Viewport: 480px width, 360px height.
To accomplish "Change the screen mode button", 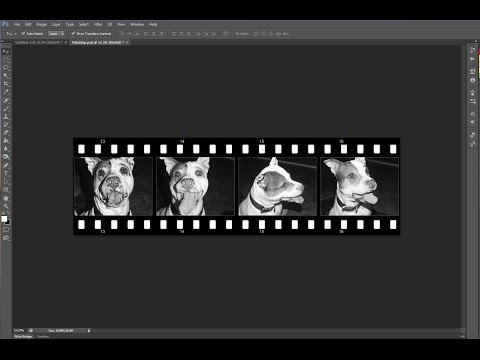I will [x=6, y=238].
